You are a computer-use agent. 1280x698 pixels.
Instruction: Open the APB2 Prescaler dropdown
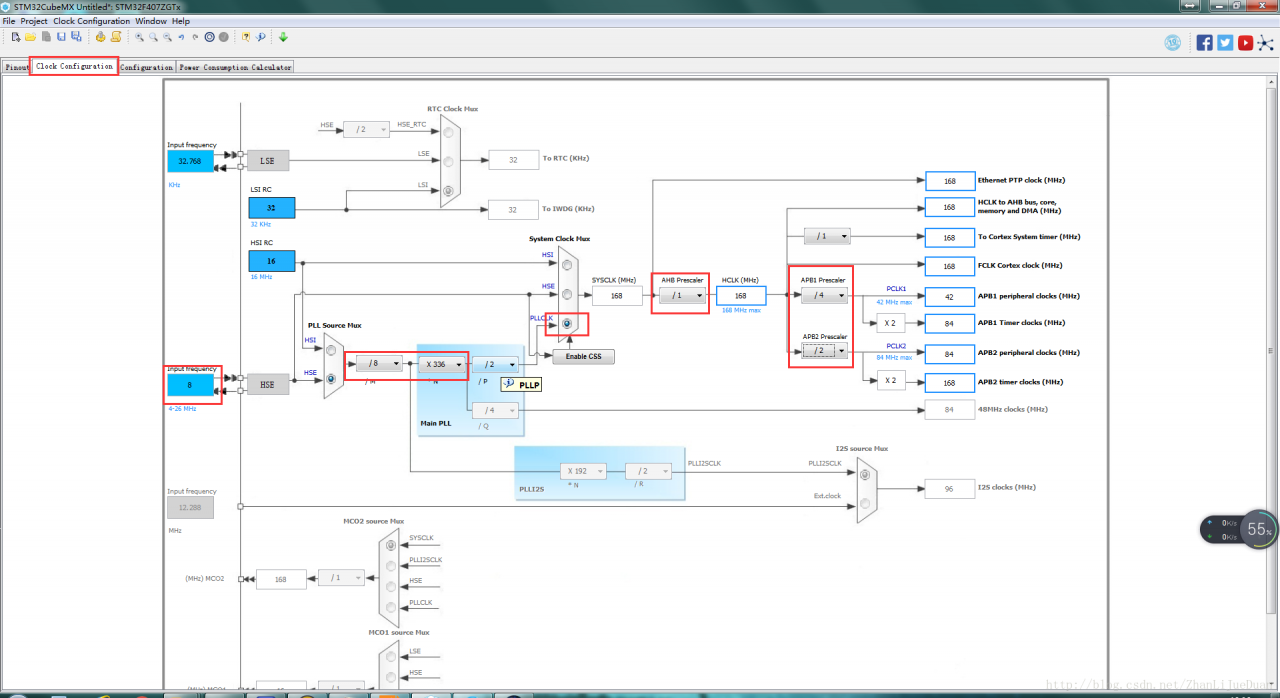click(825, 351)
